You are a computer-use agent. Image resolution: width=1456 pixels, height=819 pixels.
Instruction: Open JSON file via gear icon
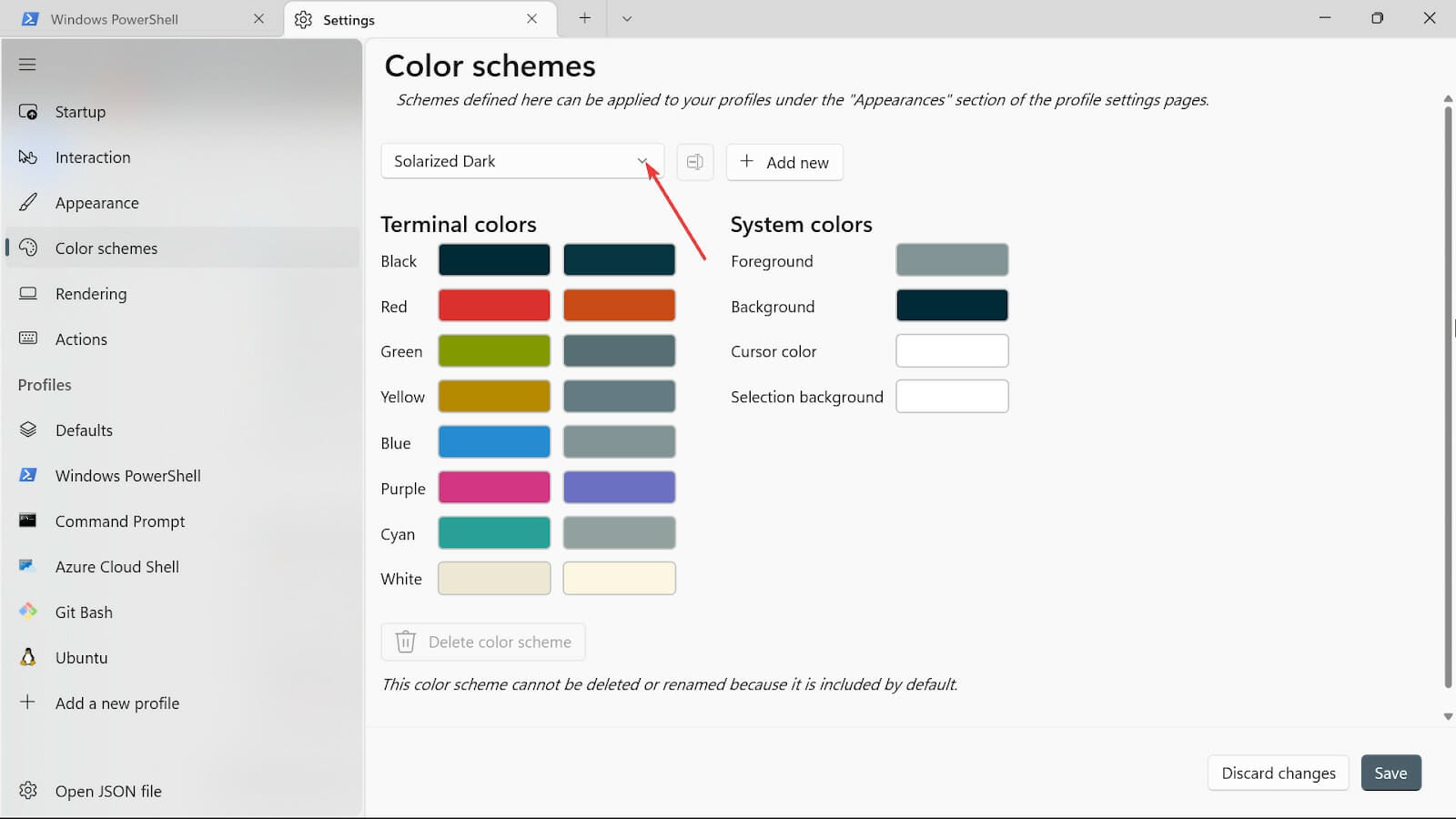click(28, 791)
